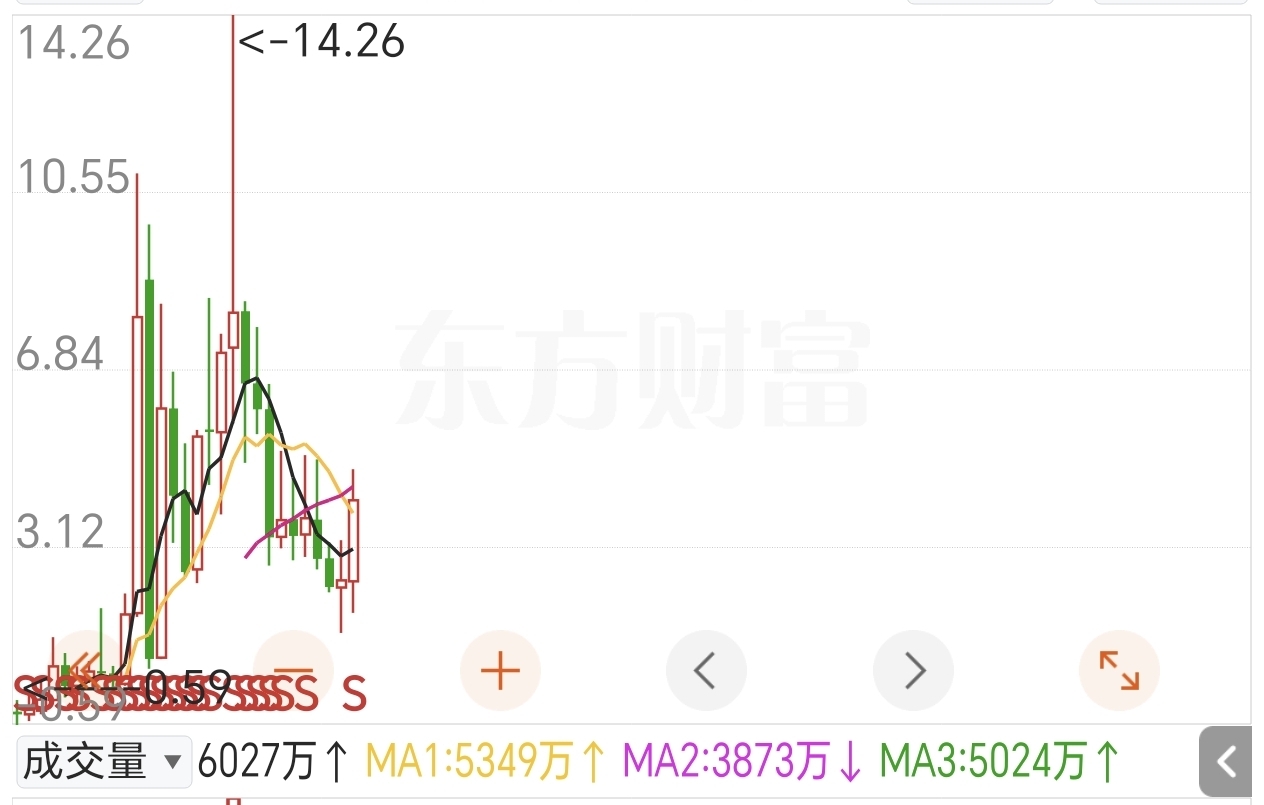The height and width of the screenshot is (805, 1264).
Task: Zoom in the chart with the plus button
Action: [x=500, y=671]
